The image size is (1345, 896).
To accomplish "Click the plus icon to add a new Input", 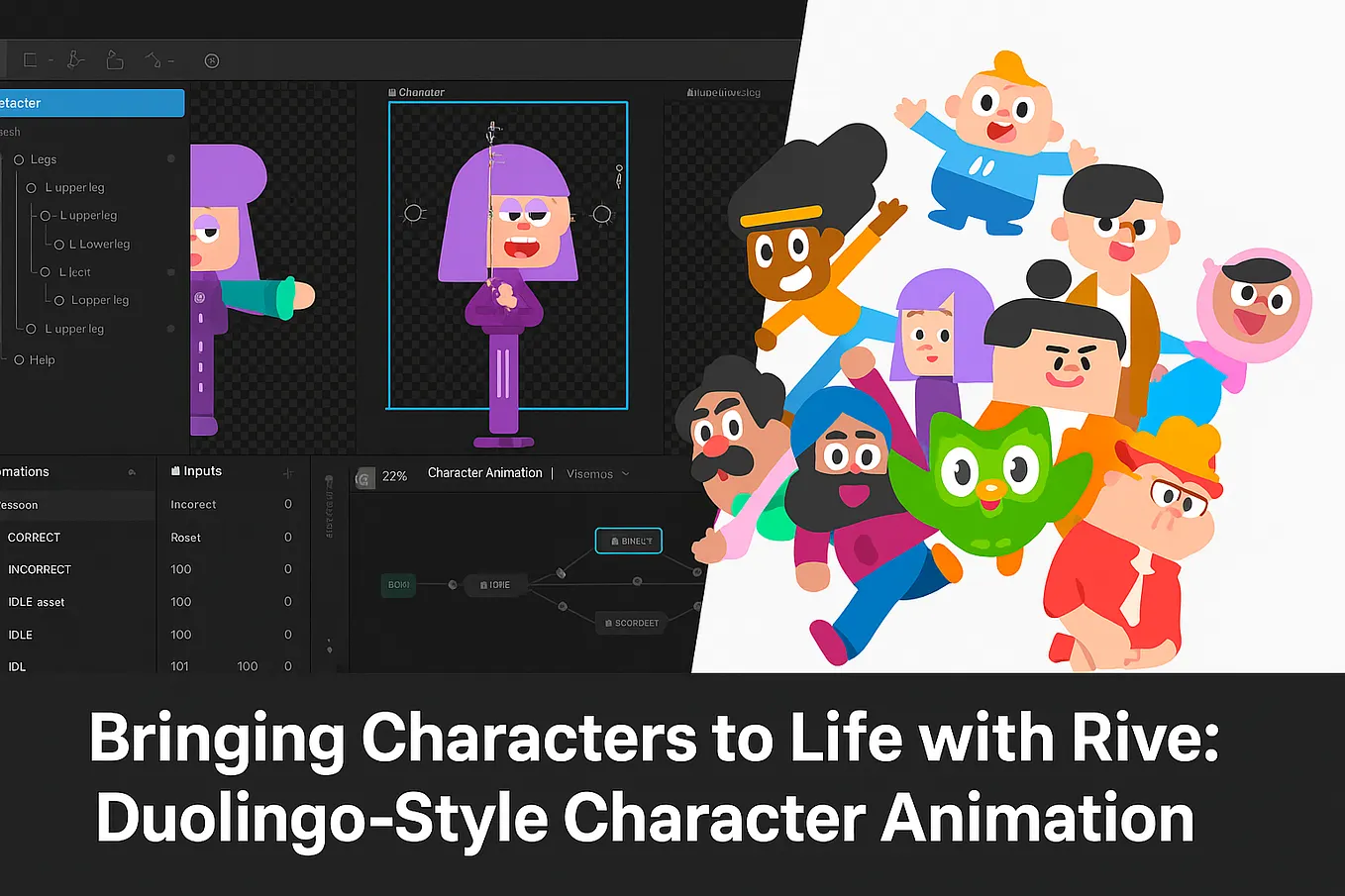I will (288, 470).
